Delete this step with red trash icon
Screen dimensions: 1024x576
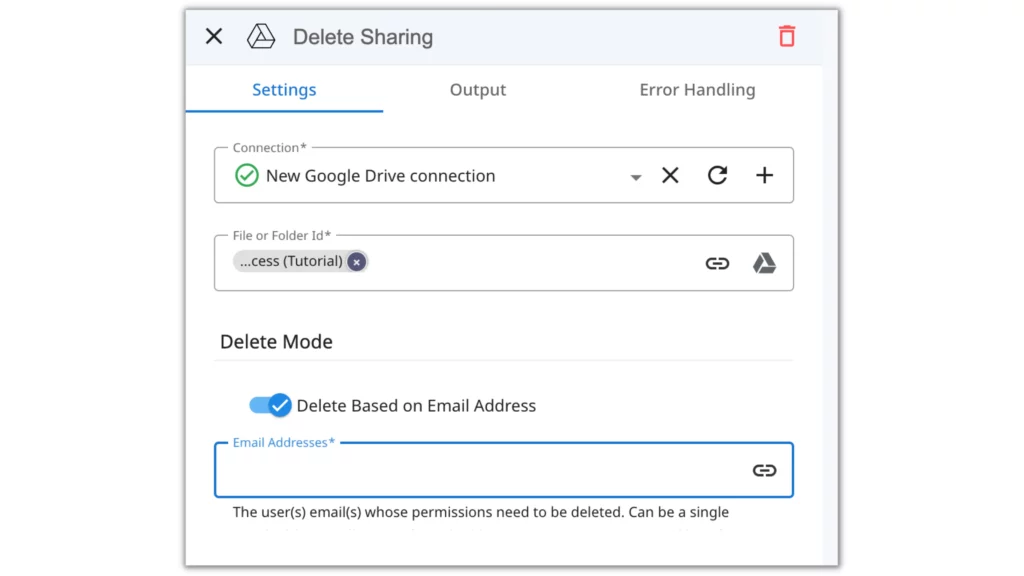(x=787, y=37)
